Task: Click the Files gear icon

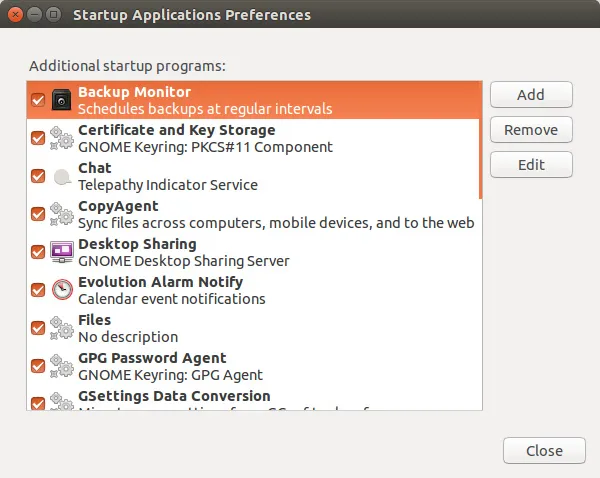Action: coord(62,328)
